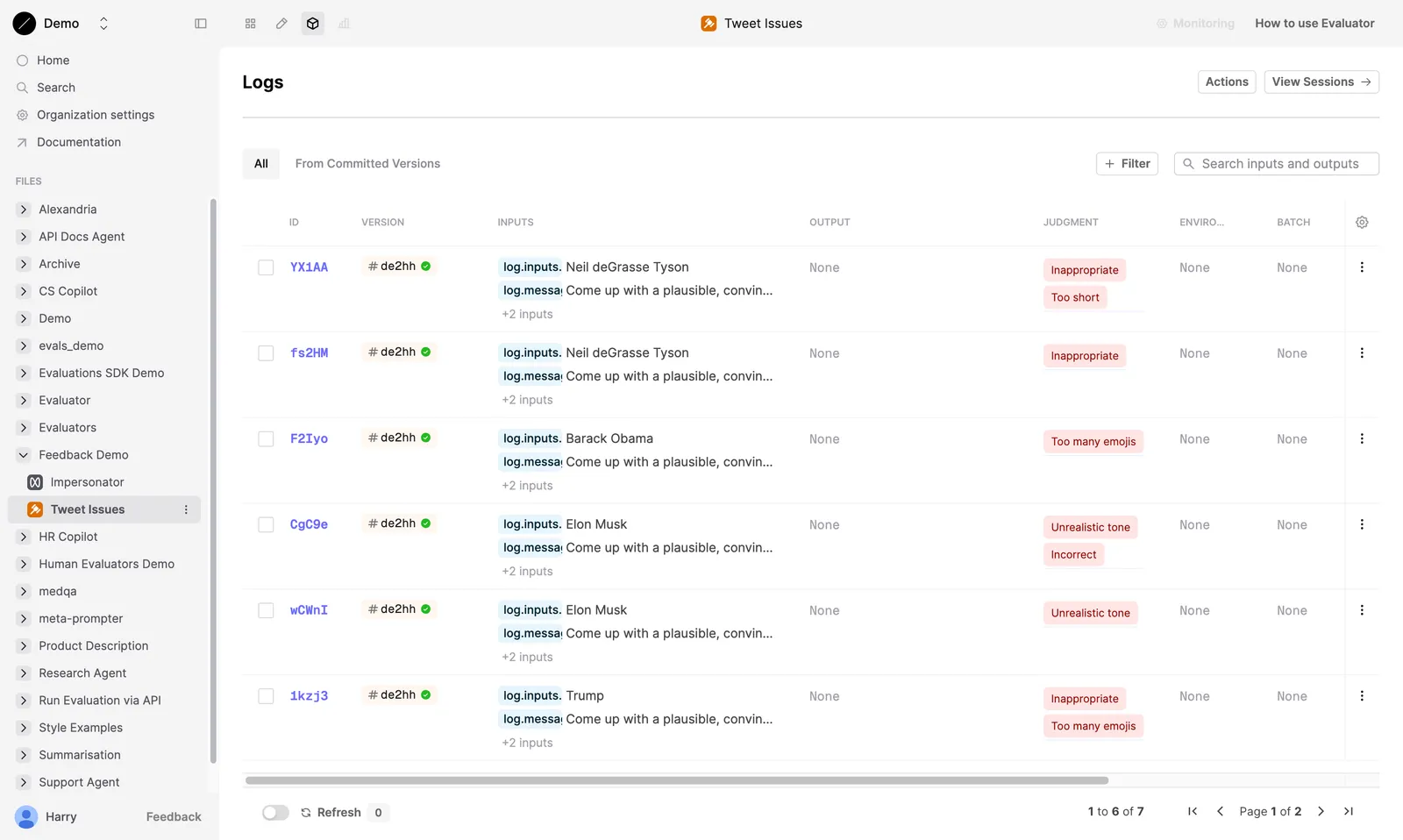1403x840 pixels.
Task: Select checkbox for log F2Iyo
Action: pyautogui.click(x=266, y=439)
